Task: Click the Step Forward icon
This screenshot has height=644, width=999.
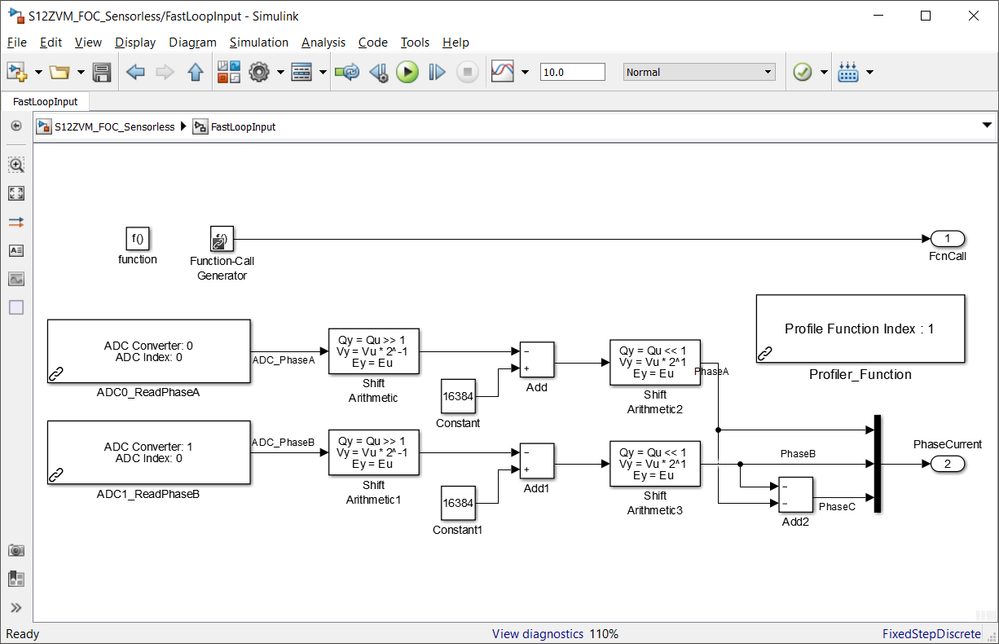Action: (x=436, y=72)
